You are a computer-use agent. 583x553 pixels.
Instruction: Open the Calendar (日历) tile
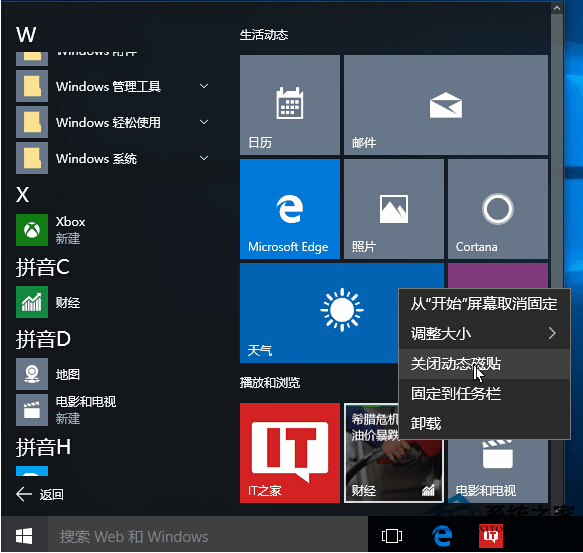(x=290, y=105)
